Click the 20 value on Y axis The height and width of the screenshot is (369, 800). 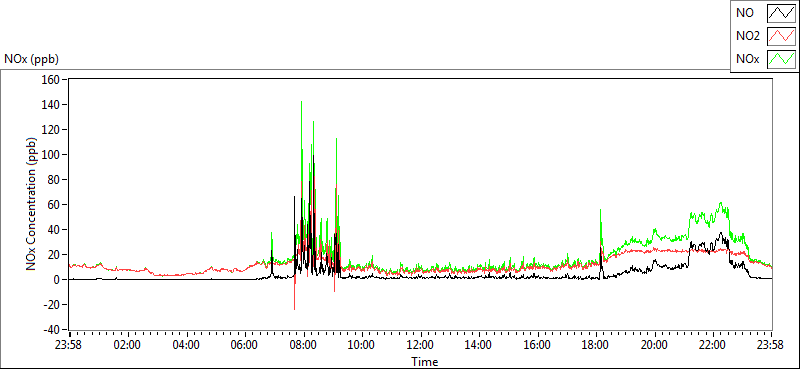(x=55, y=255)
